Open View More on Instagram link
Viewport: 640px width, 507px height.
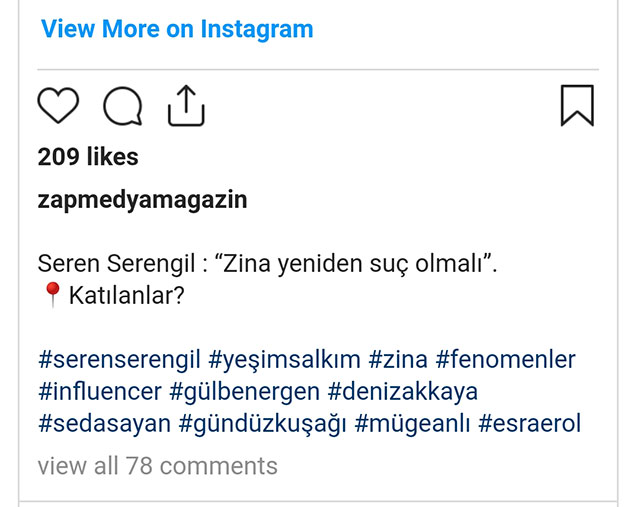coord(177,29)
